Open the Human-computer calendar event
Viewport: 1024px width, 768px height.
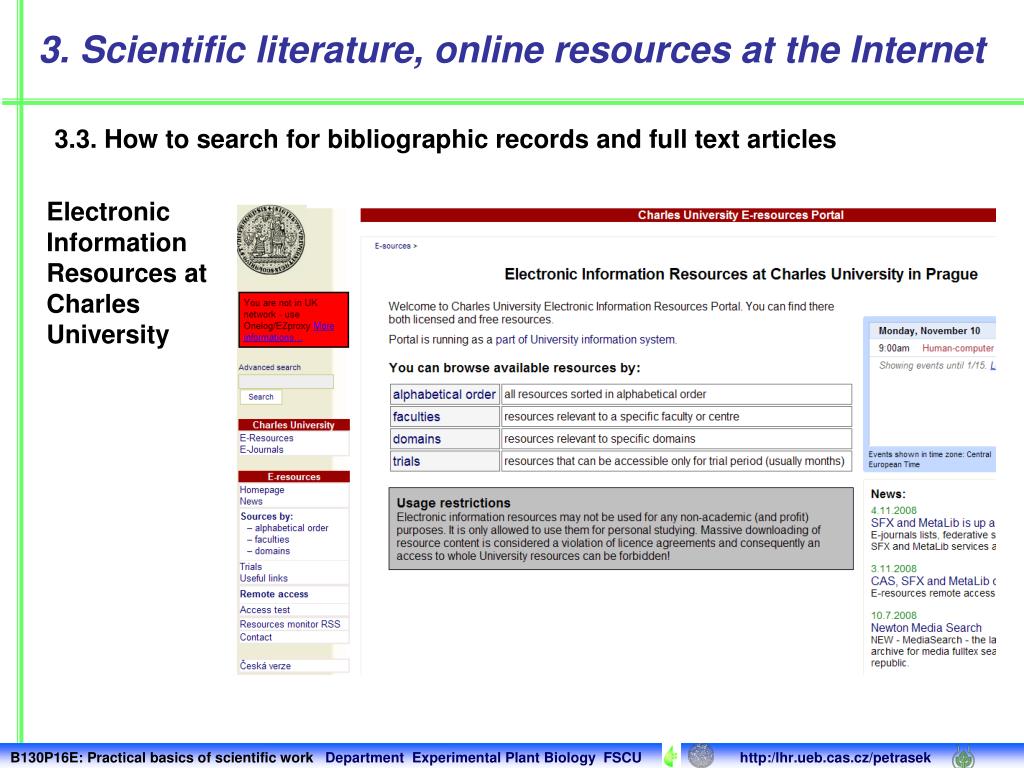coord(958,348)
